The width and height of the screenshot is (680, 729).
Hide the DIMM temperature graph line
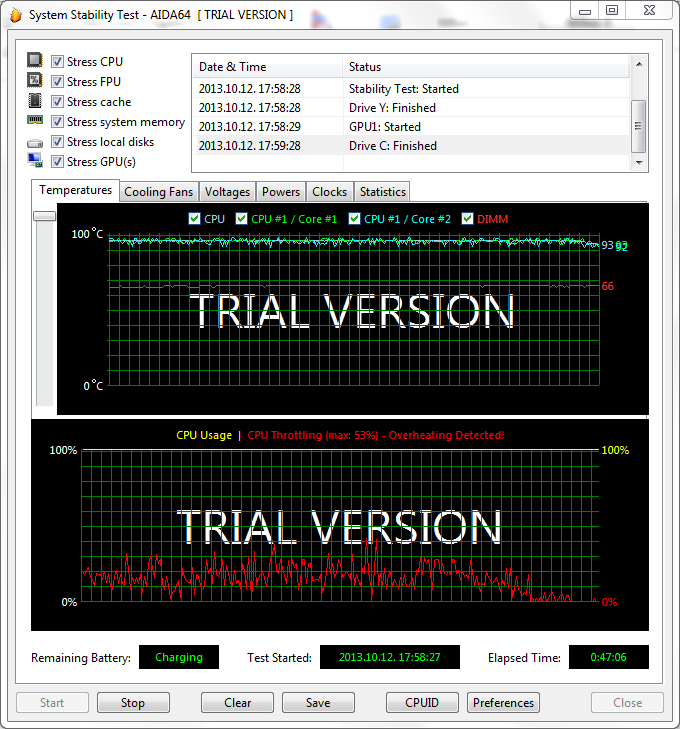click(467, 219)
